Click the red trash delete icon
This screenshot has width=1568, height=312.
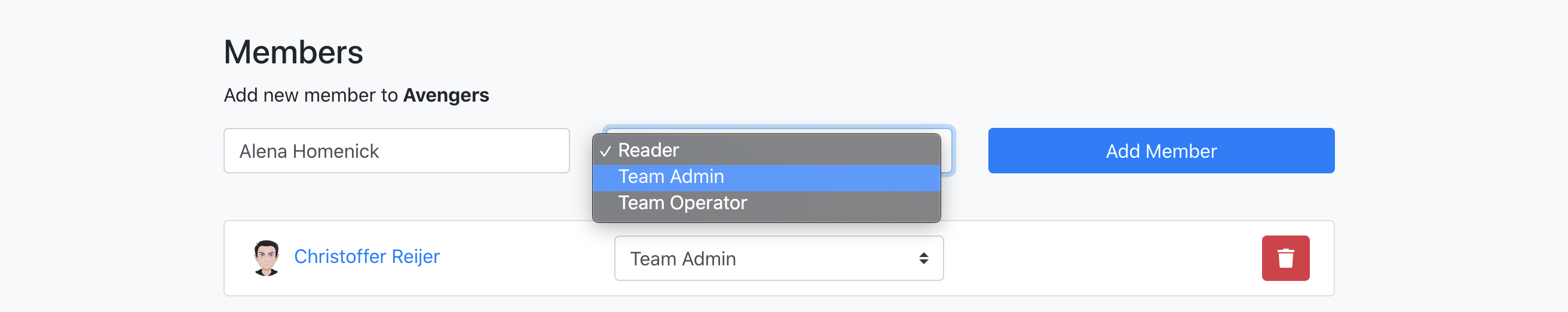1285,258
